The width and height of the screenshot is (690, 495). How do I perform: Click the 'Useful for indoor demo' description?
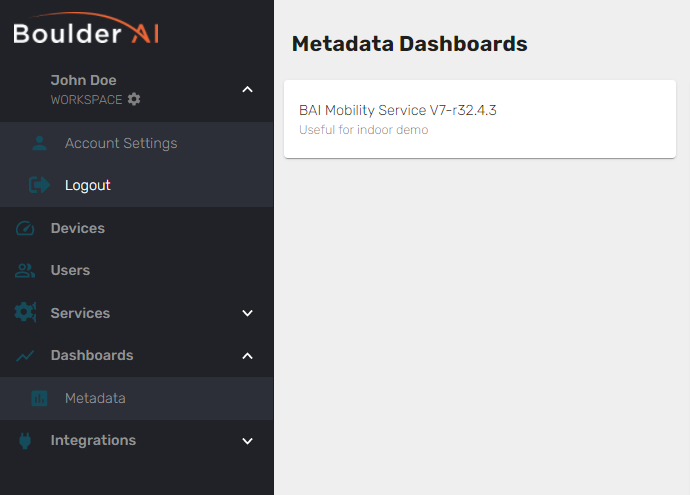point(363,130)
